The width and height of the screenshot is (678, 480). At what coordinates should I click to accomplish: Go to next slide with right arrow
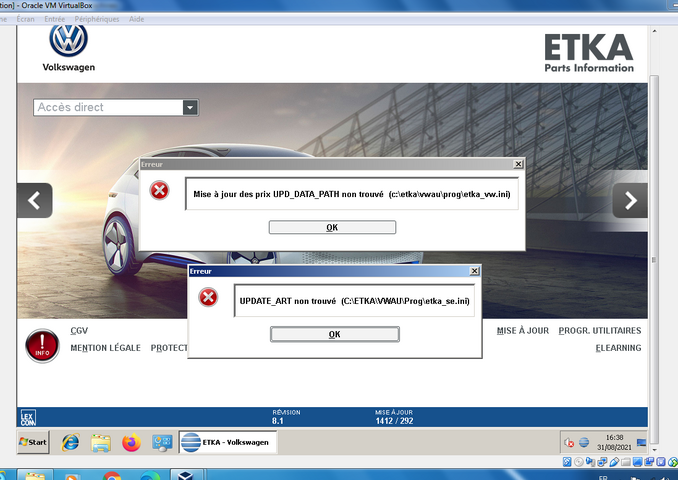point(630,200)
